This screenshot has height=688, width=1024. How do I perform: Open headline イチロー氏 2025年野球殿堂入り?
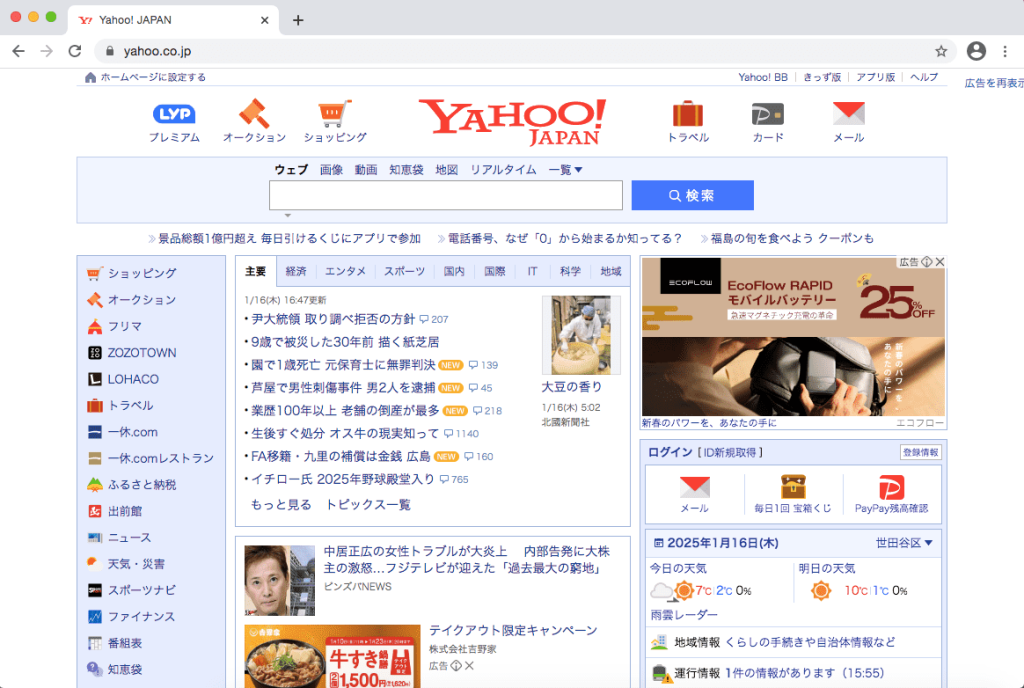(x=343, y=479)
